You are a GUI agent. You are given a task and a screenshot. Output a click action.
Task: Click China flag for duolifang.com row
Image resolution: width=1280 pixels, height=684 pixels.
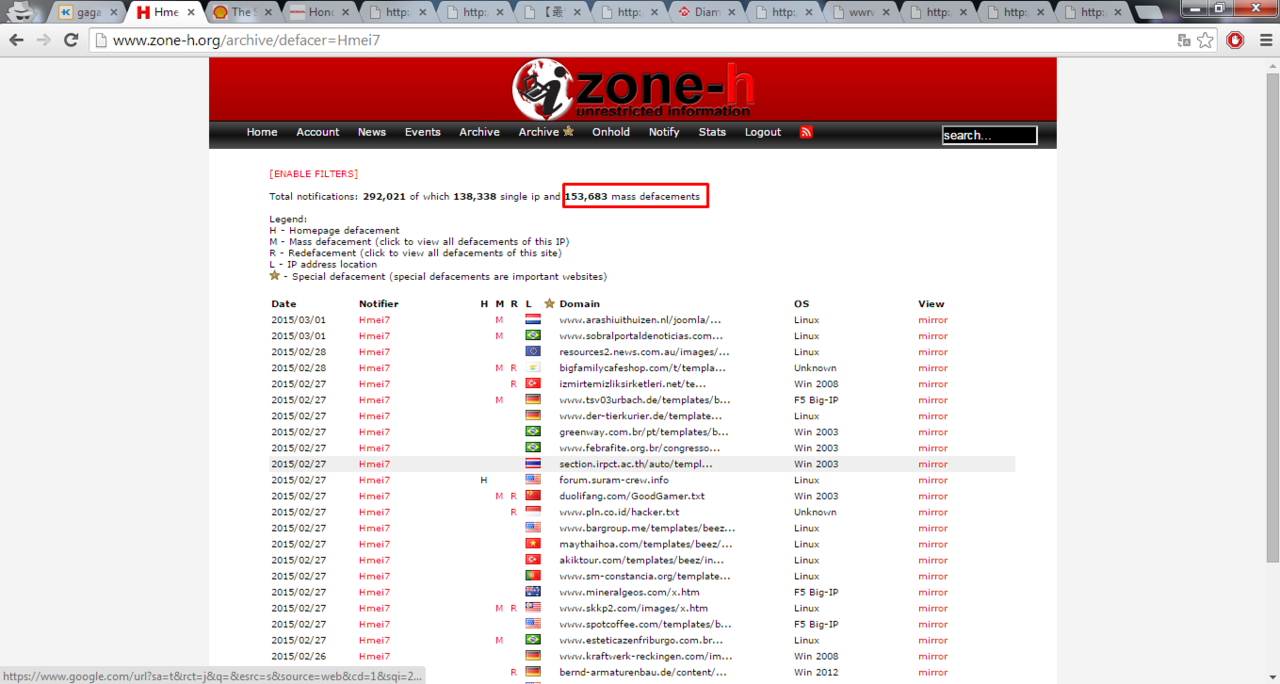[x=533, y=496]
